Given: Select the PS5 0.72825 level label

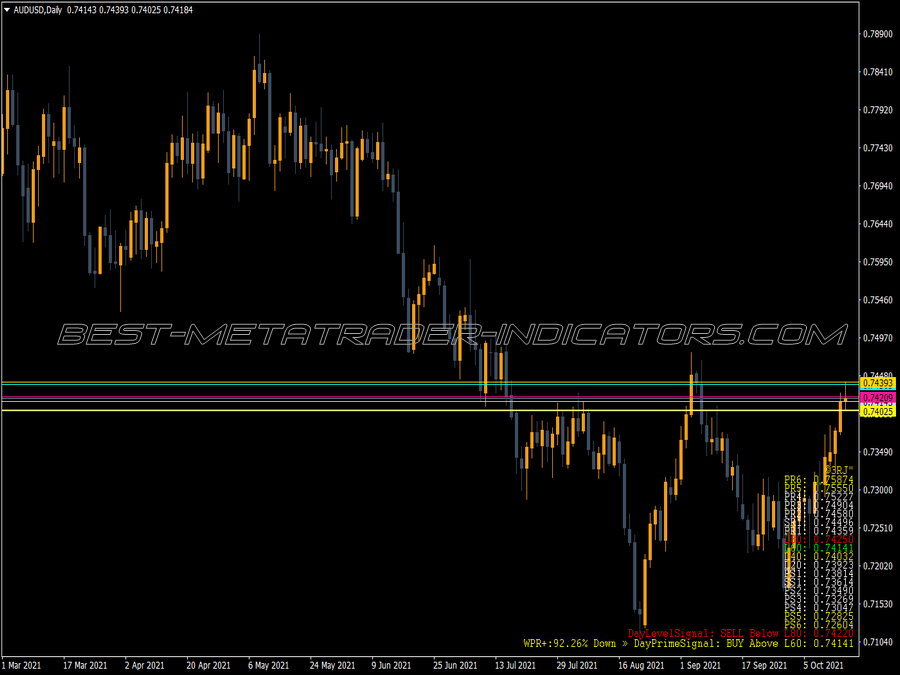Looking at the screenshot, I should pyautogui.click(x=818, y=616).
